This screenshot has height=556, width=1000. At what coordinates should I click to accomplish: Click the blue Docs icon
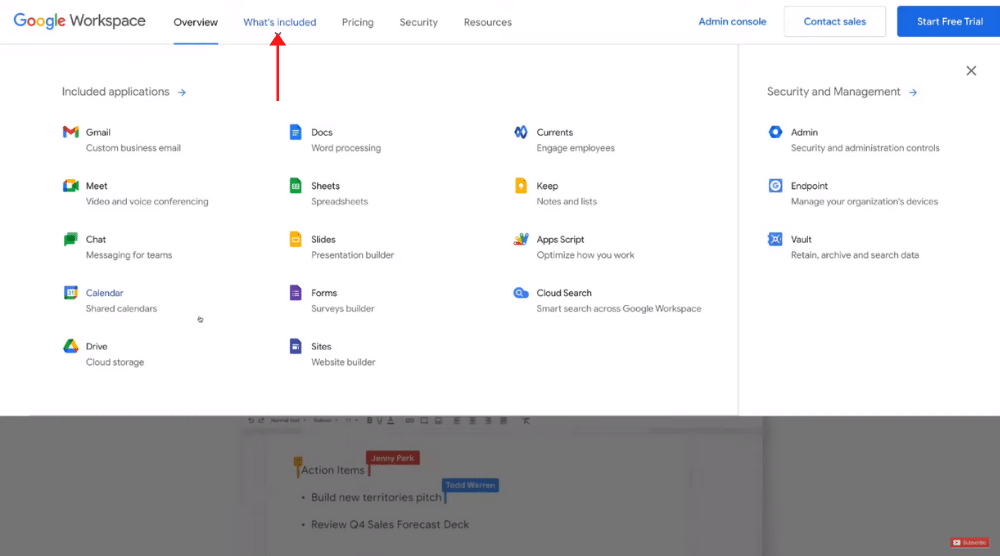[x=295, y=132]
